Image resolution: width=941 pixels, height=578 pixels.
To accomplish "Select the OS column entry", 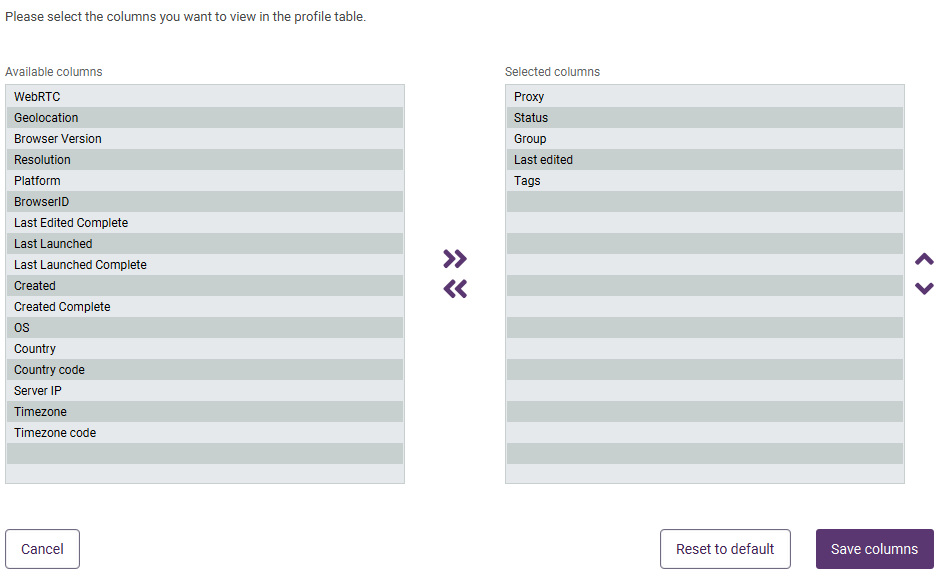I will click(205, 328).
